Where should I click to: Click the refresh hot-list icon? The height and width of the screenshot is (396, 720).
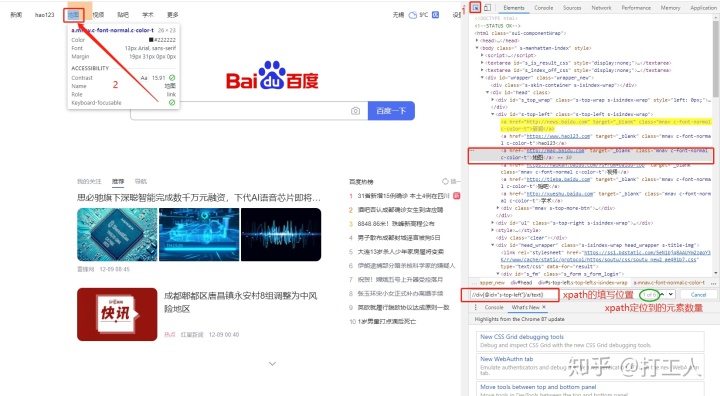pyautogui.click(x=445, y=181)
